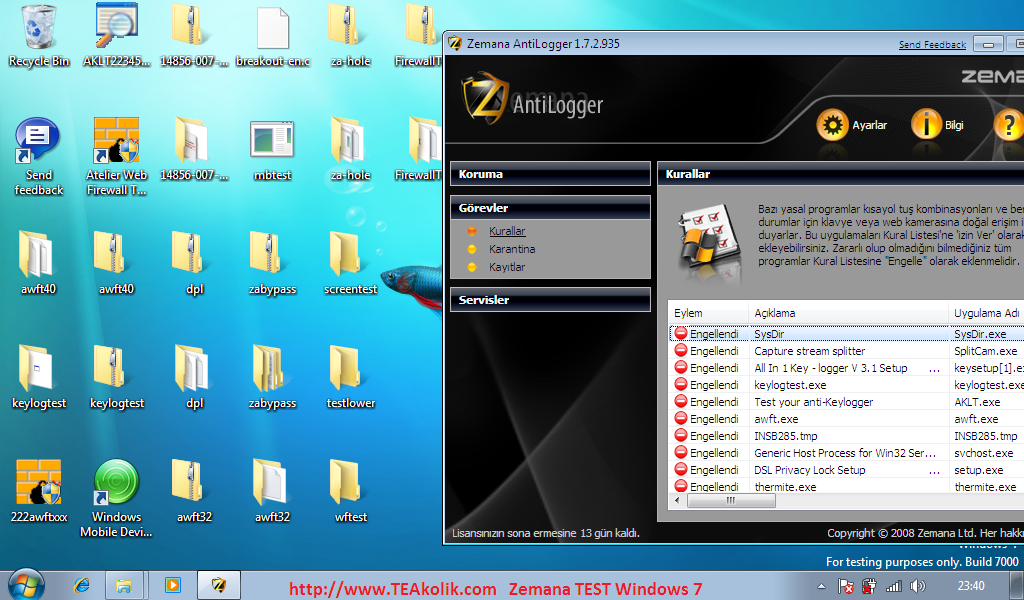Click the 'setup.exe' application name cell
Viewport: 1024px width, 600px height.
pos(978,470)
